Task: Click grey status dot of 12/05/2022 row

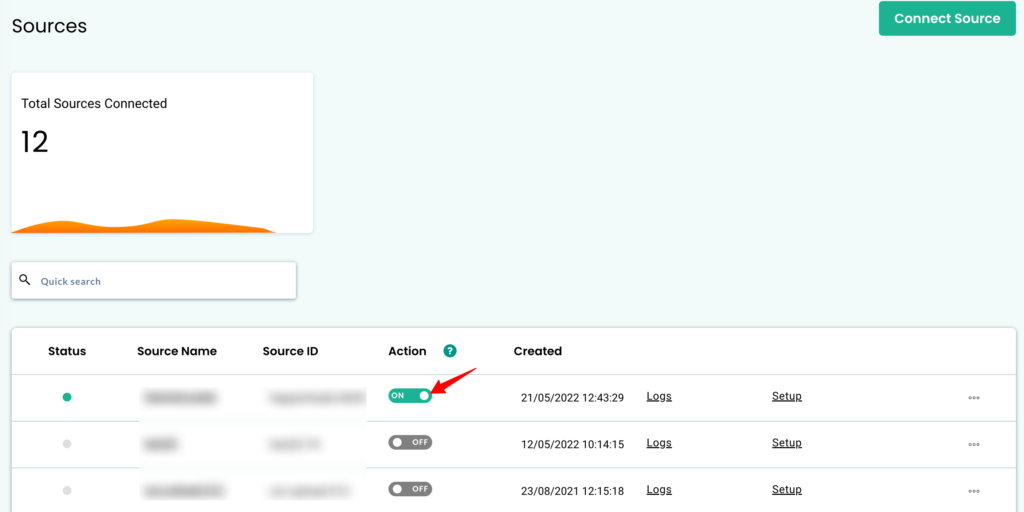Action: (67, 444)
